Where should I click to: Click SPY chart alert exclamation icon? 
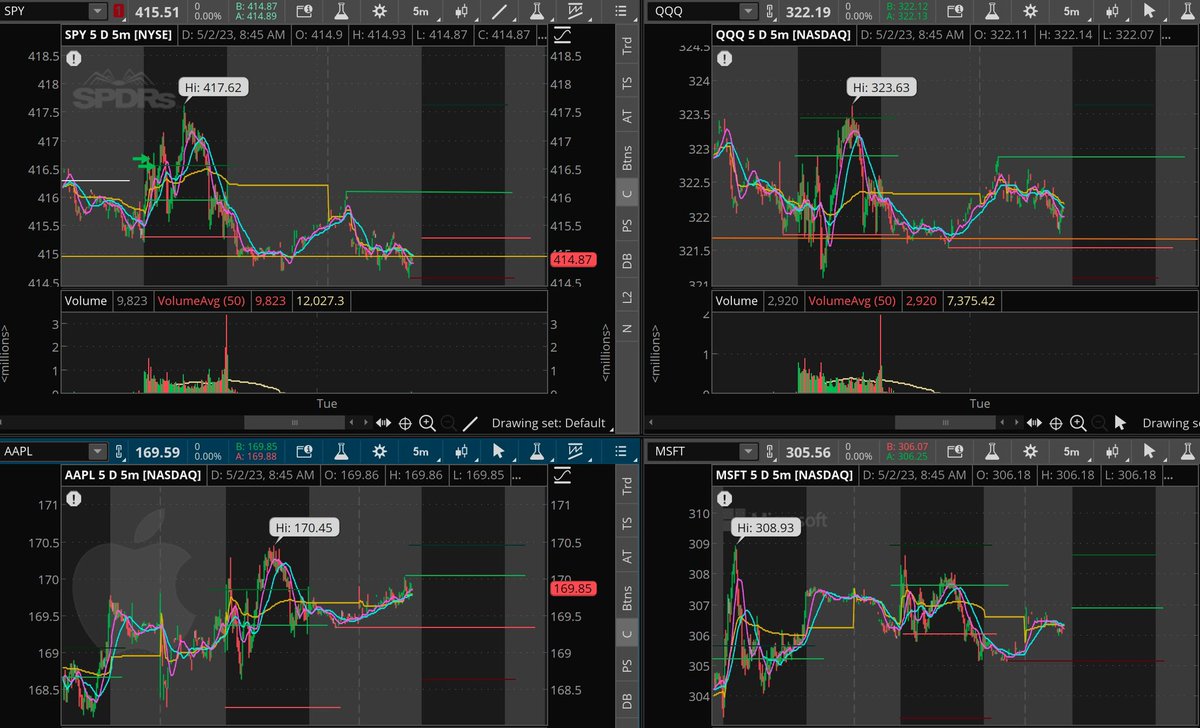74,59
